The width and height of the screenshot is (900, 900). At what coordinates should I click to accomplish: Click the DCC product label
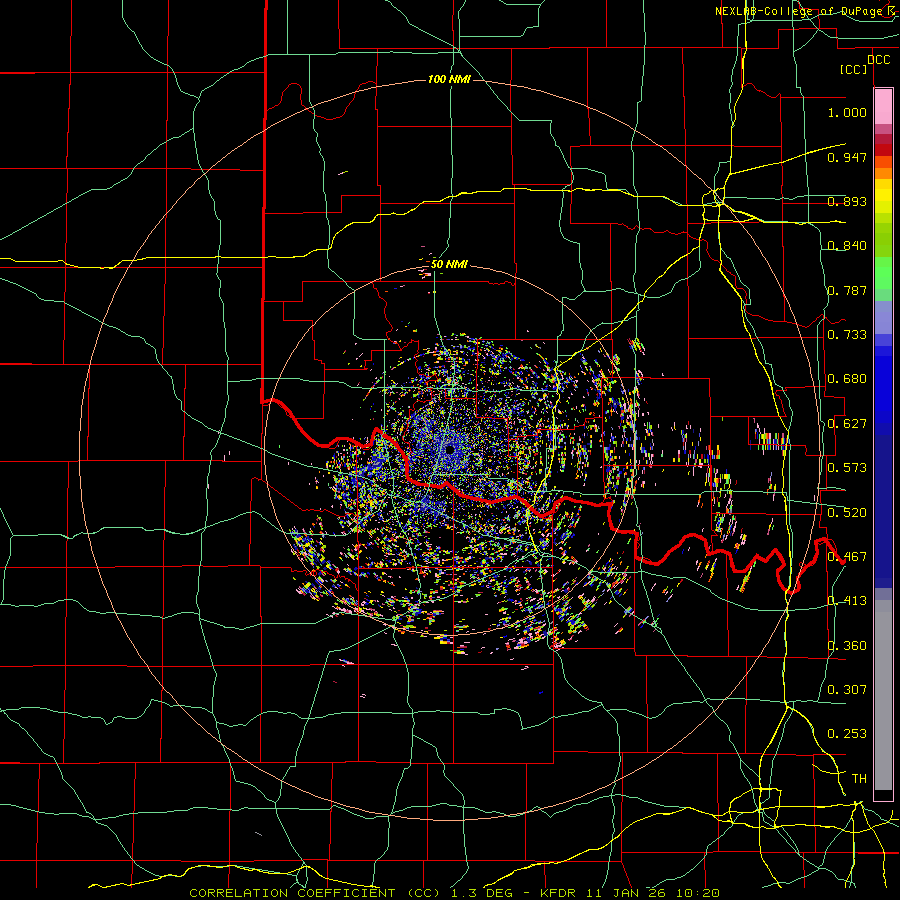pos(878,60)
